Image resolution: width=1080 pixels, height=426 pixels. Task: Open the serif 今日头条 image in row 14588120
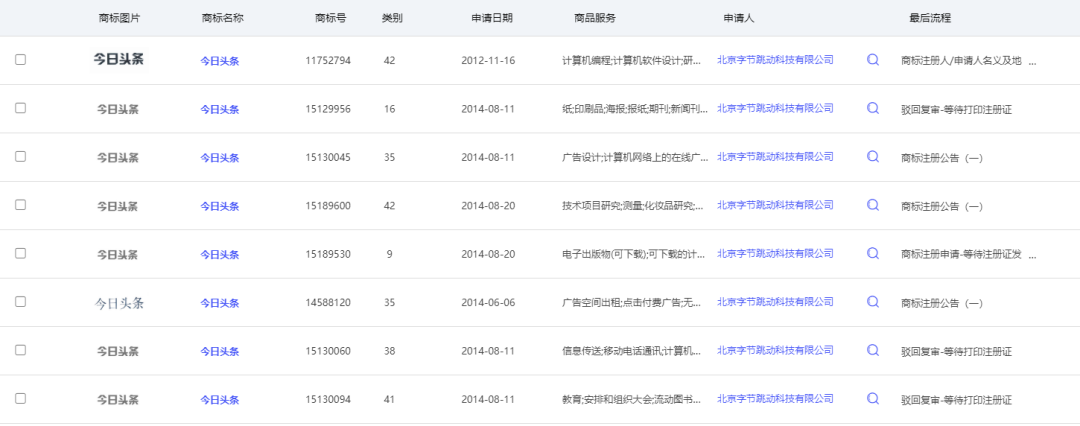(x=119, y=303)
